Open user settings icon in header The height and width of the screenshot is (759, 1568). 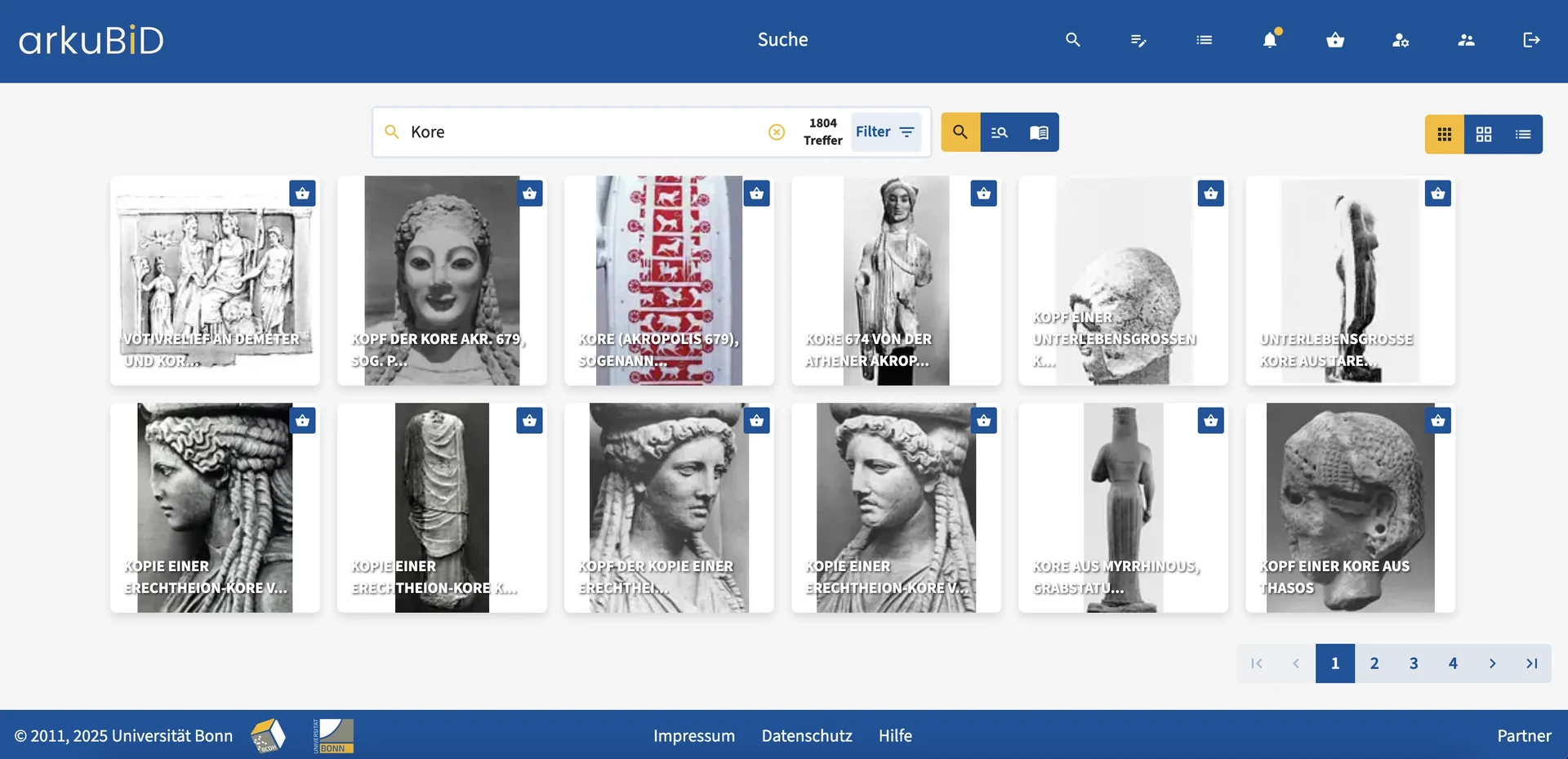[1401, 40]
